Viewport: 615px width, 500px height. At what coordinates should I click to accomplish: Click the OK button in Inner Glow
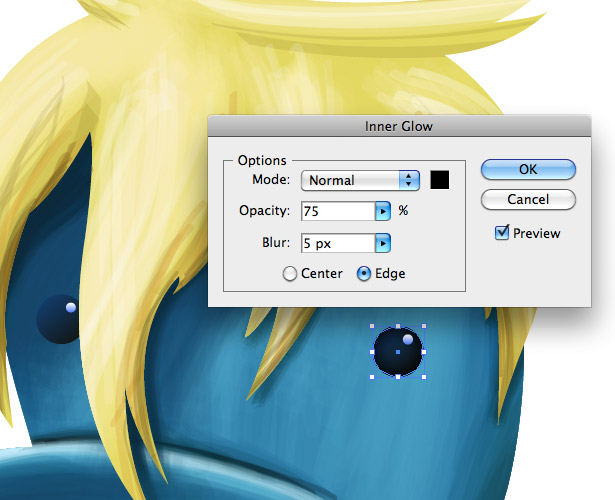[x=528, y=169]
